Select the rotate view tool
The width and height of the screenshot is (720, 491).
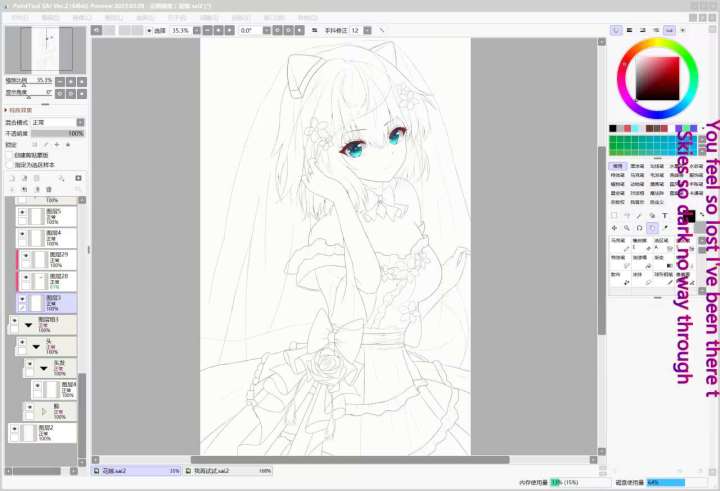[639, 228]
